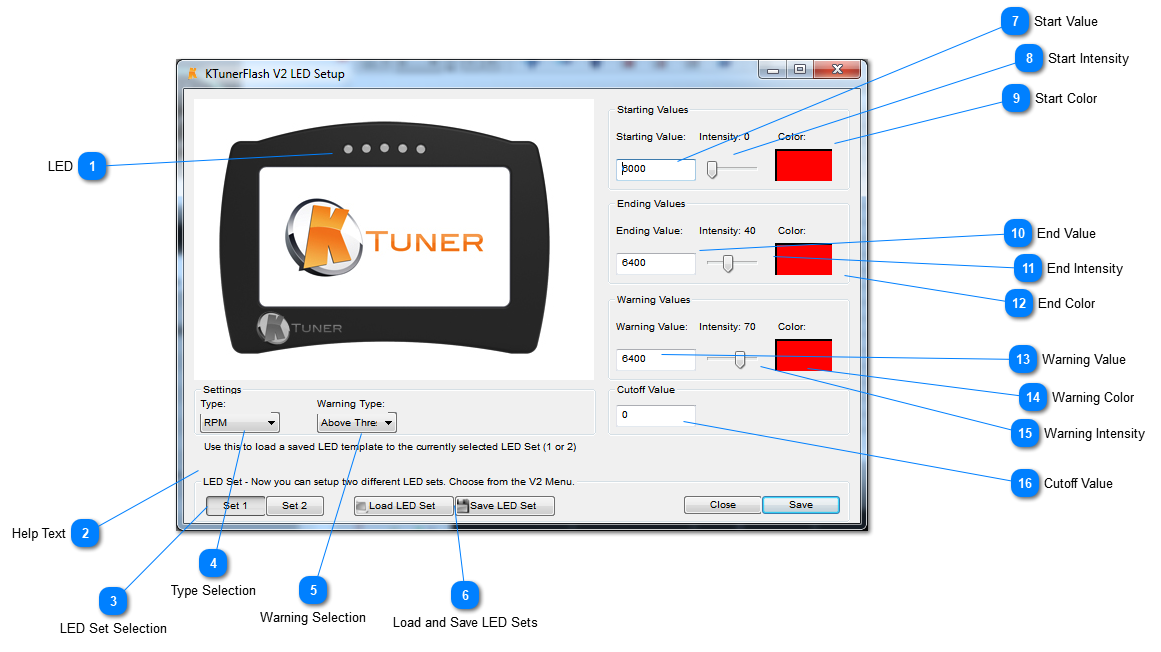Open the ending color swatch picker

803,259
